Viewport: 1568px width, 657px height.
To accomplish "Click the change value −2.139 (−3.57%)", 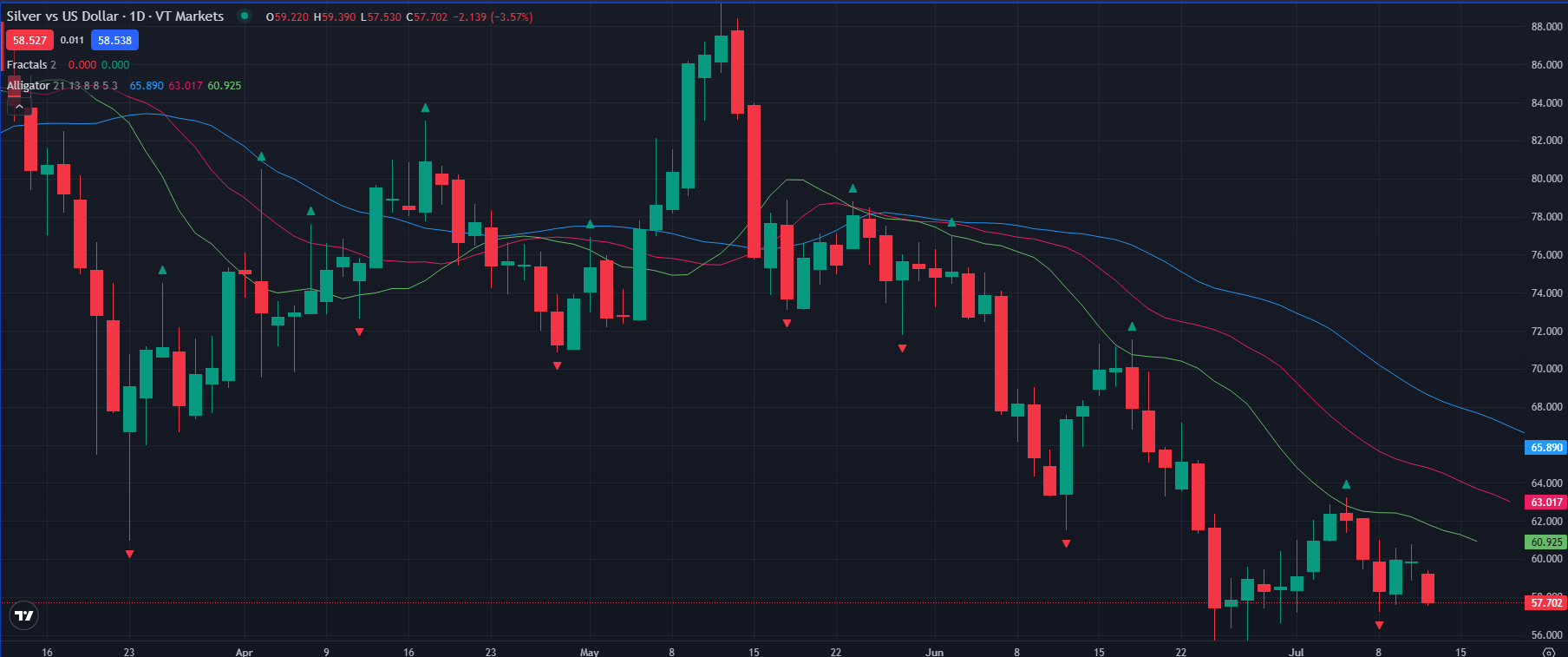I will pos(493,17).
